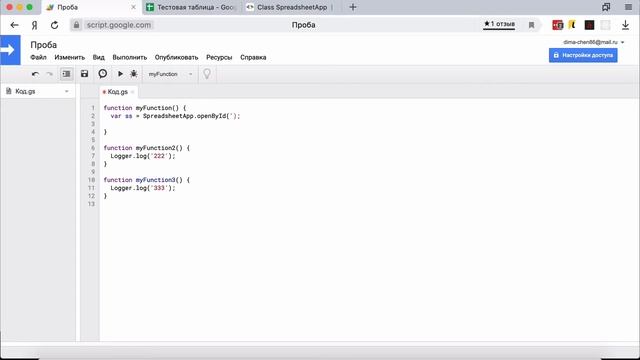Click the yellow extension icon
640x360 pixels.
pos(572,25)
